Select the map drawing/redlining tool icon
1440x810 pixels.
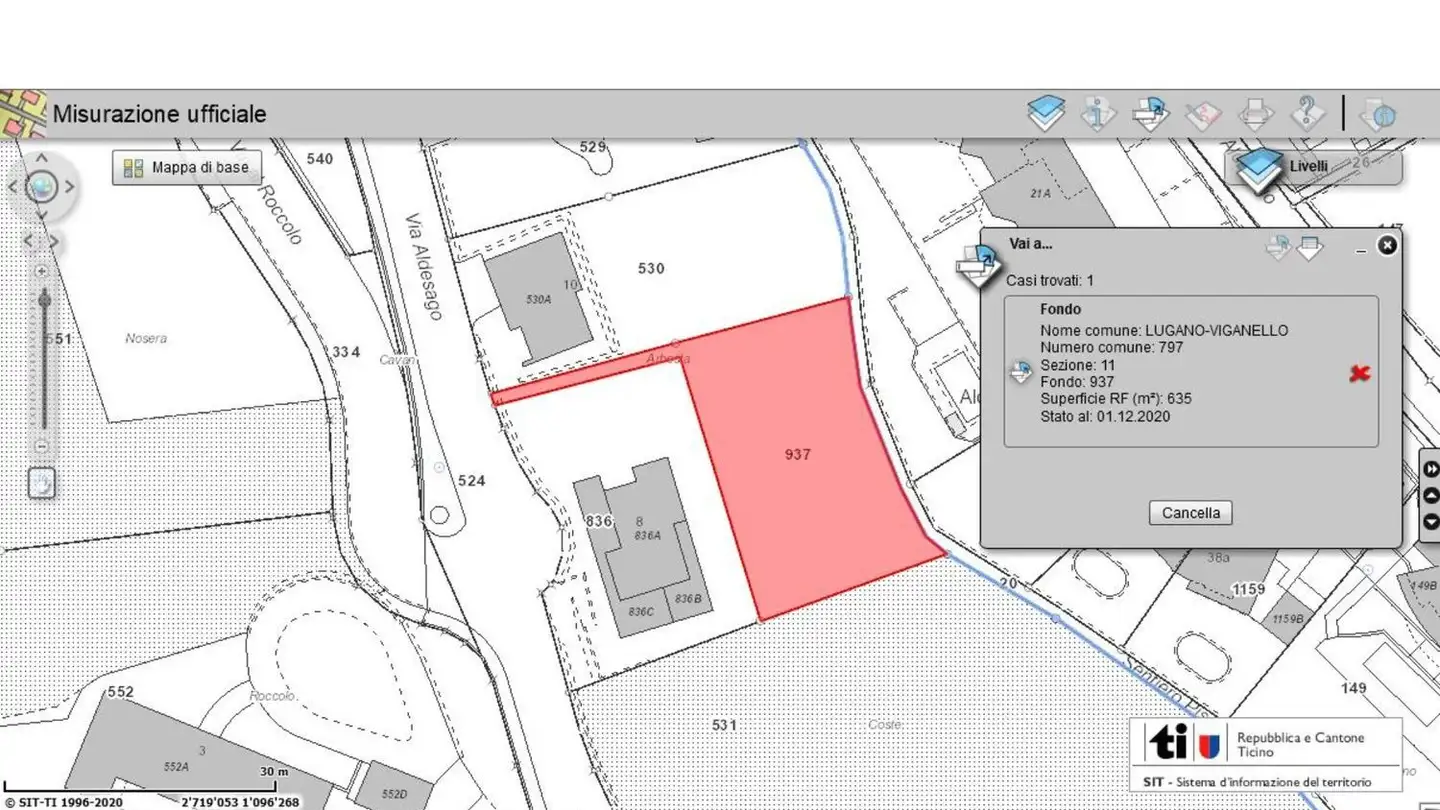1202,112
